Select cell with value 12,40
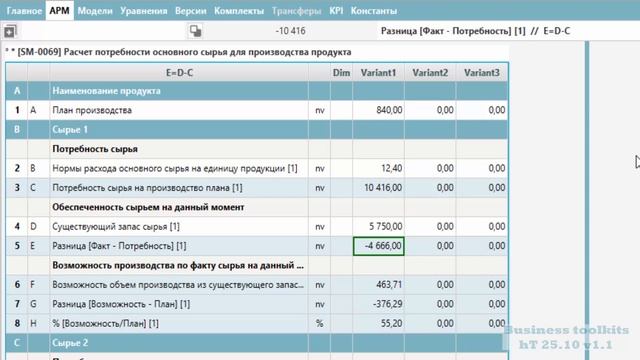 378,168
